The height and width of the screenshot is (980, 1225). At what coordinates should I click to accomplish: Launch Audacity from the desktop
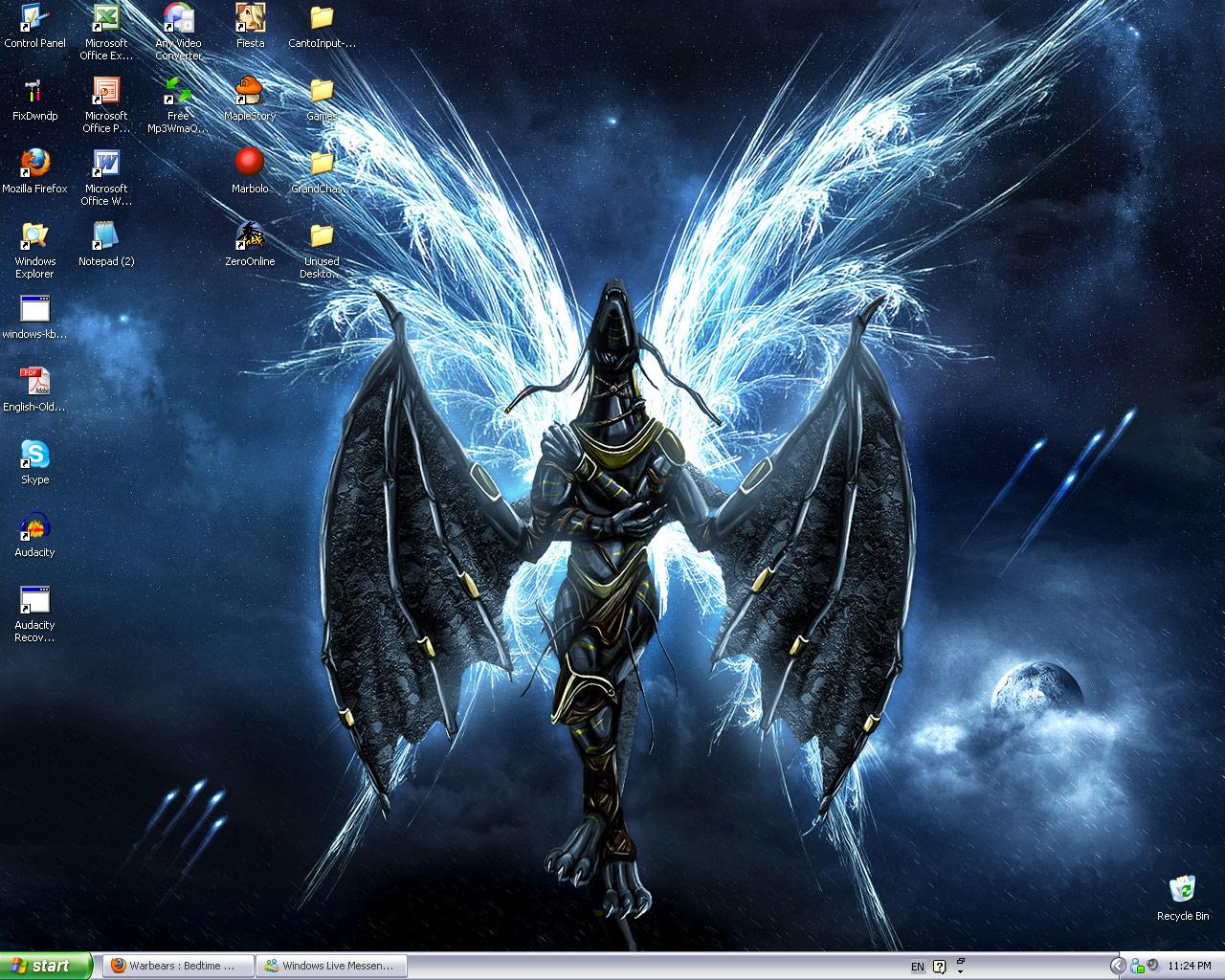pyautogui.click(x=34, y=535)
